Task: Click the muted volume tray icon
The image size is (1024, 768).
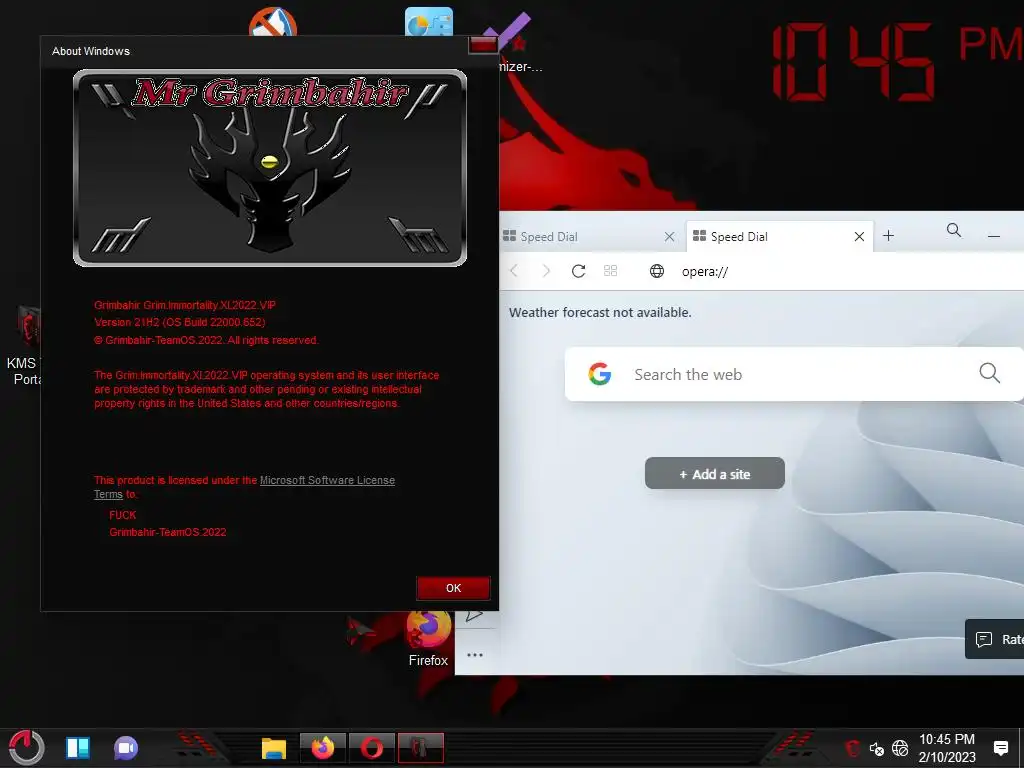Action: [876, 748]
